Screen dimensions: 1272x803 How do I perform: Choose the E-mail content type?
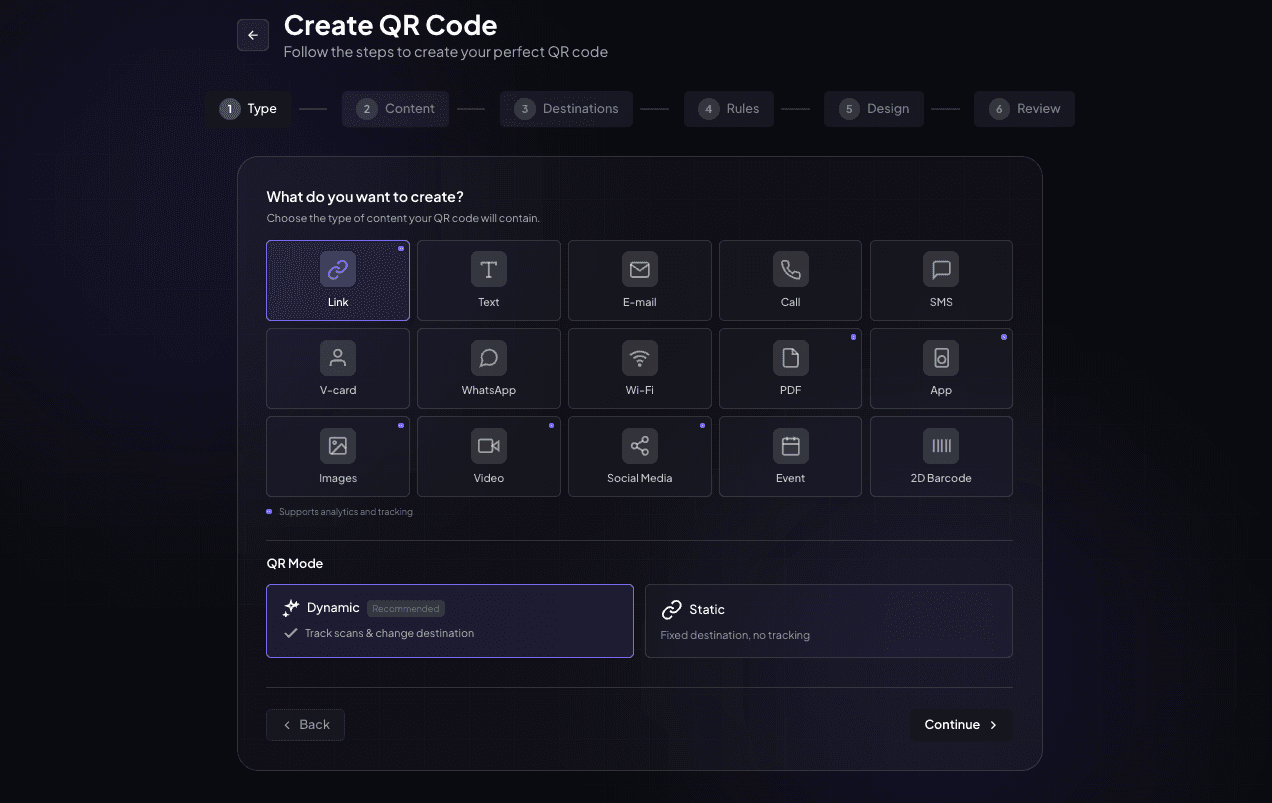point(639,280)
